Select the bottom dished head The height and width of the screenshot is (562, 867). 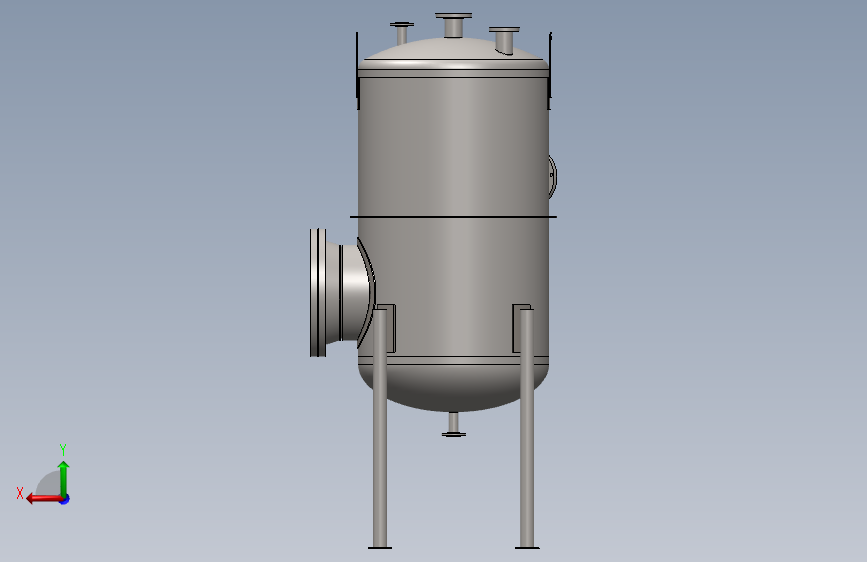[x=453, y=390]
